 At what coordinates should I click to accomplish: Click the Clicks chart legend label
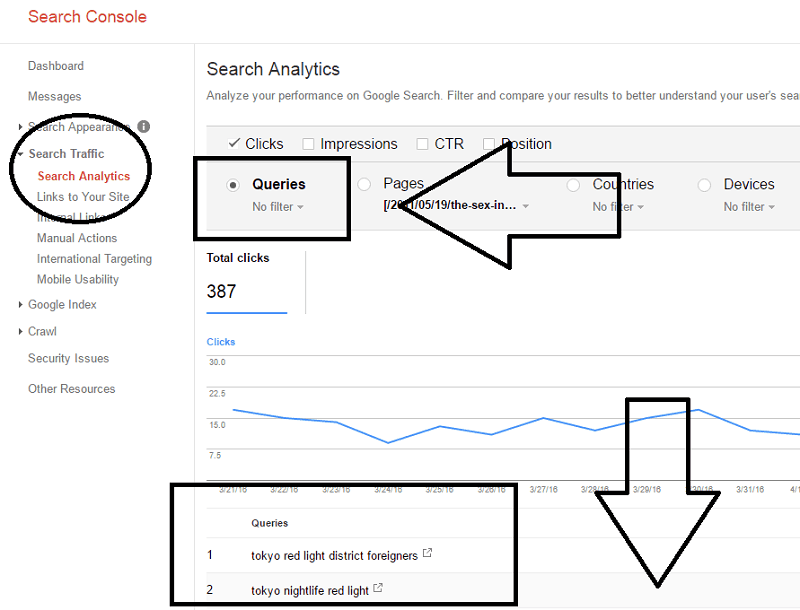coord(221,342)
